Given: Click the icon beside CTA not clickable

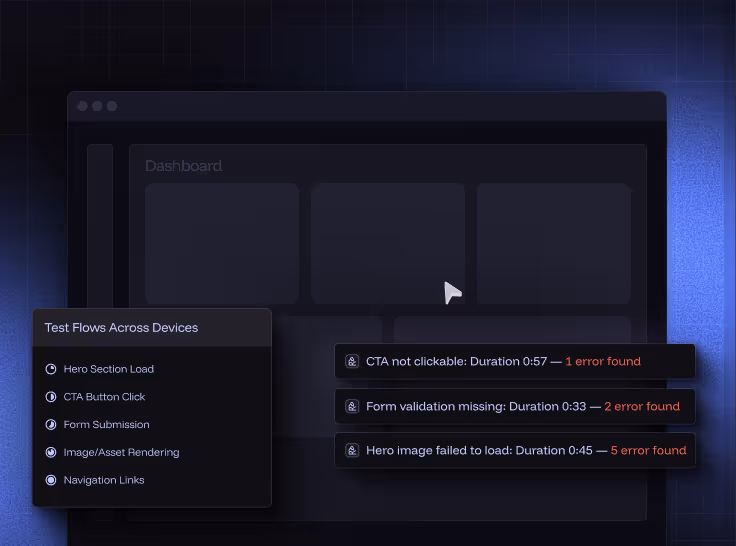Looking at the screenshot, I should [x=352, y=361].
